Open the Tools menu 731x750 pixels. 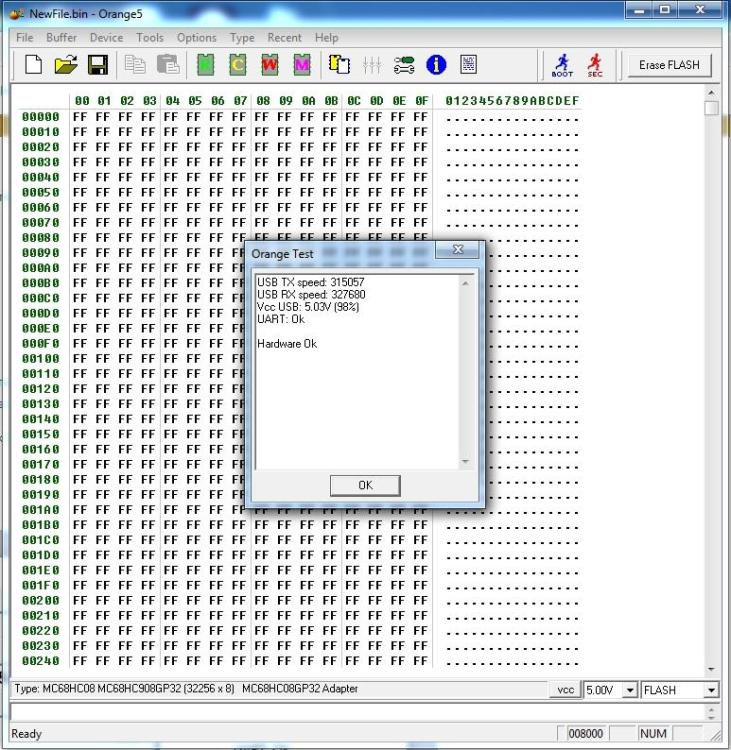point(150,37)
